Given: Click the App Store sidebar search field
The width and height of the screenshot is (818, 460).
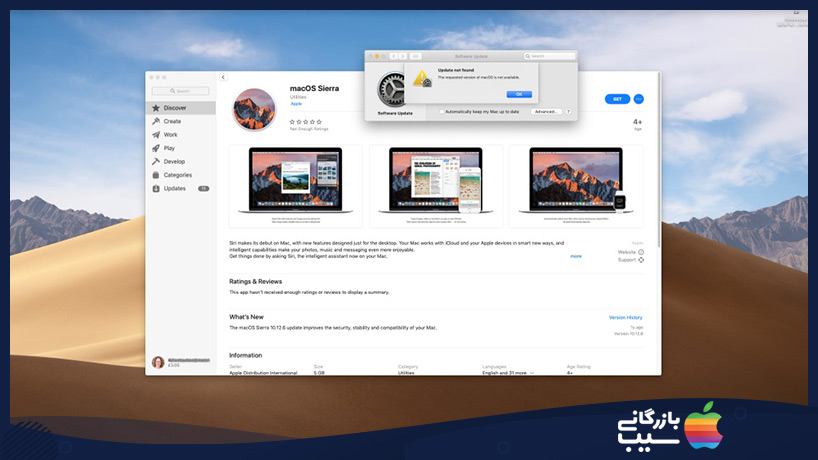Looking at the screenshot, I should tap(181, 91).
